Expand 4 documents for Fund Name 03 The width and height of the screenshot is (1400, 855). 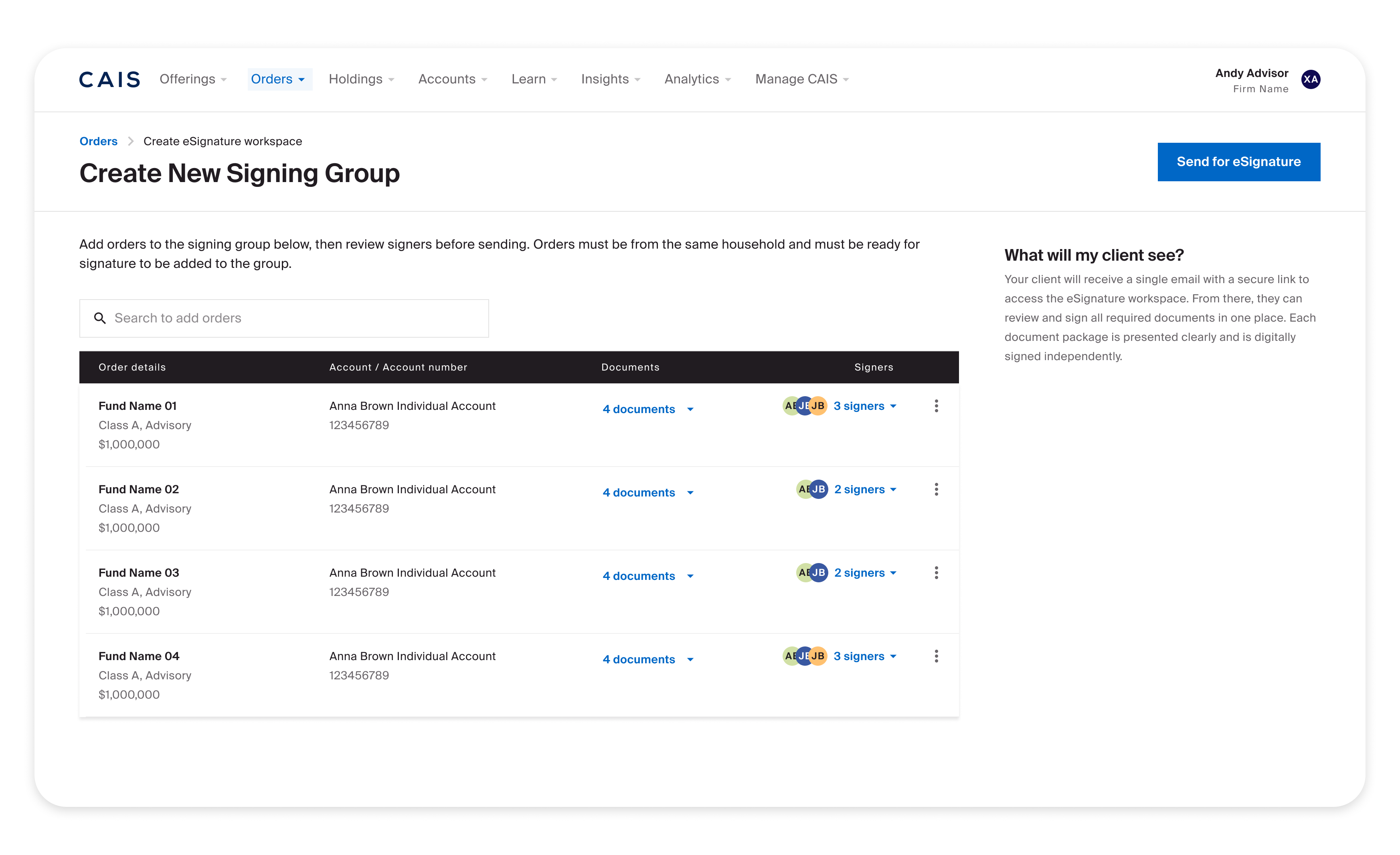point(648,576)
